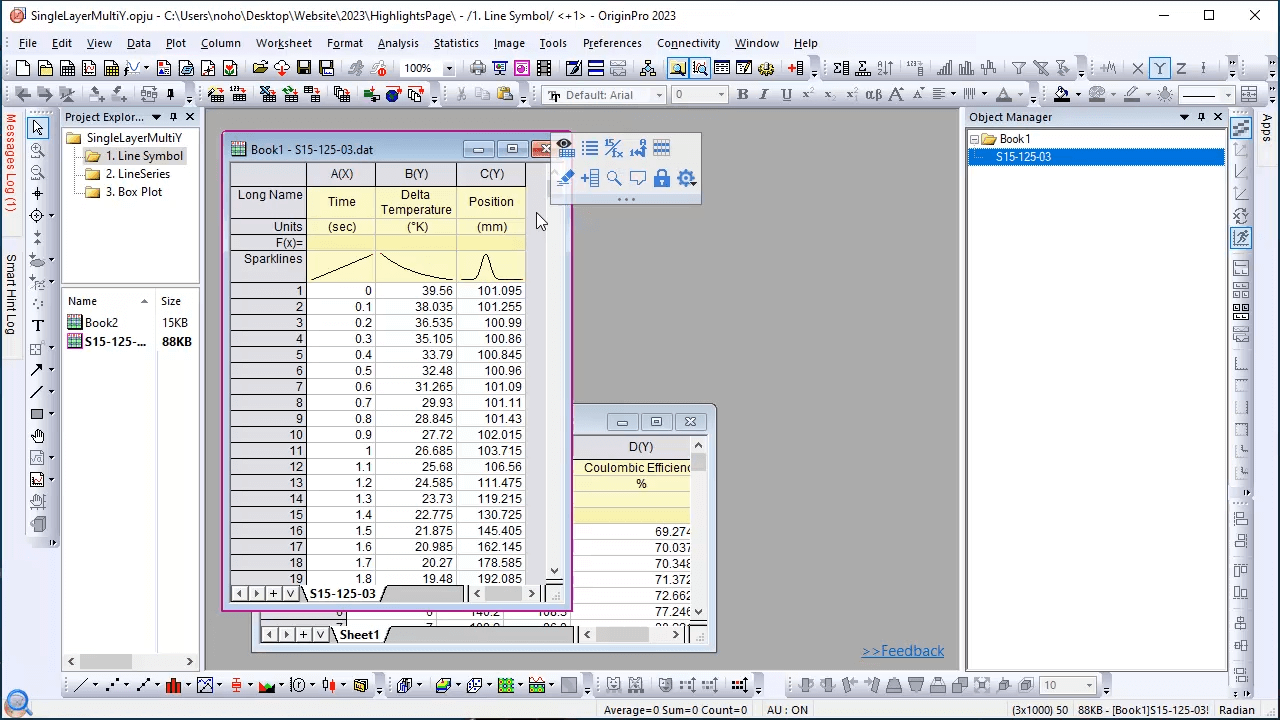Click the Name column header in Project Explorer
Viewport: 1280px width, 720px height.
tap(83, 301)
